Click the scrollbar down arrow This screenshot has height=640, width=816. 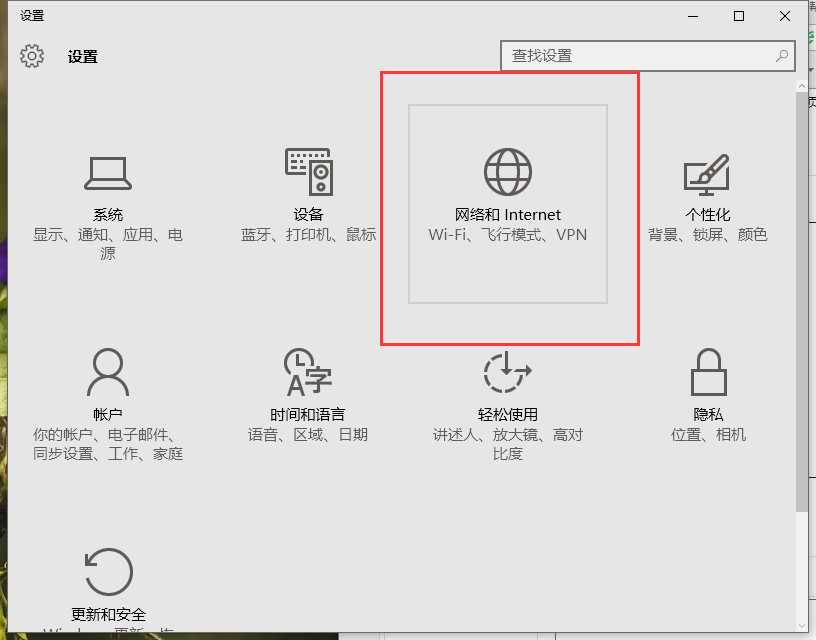coord(802,624)
